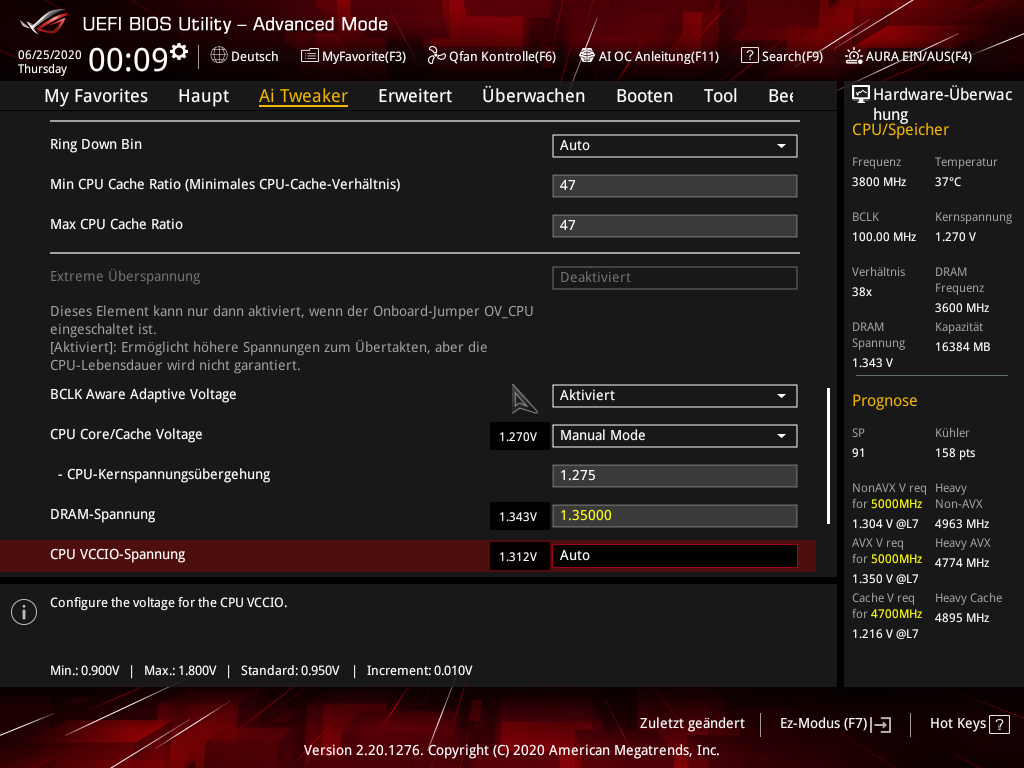
Task: Expand CPU Core/Cache Voltage mode dropdown
Action: point(675,436)
